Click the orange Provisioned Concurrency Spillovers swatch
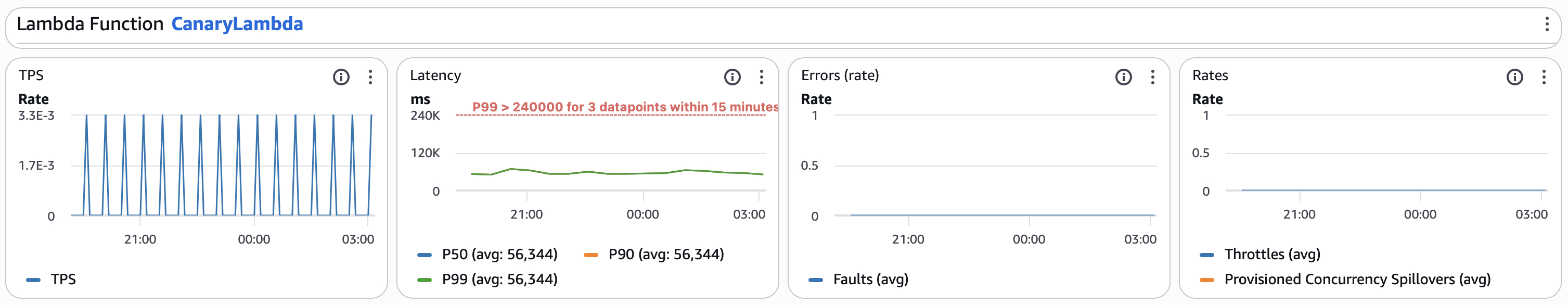The height and width of the screenshot is (305, 1568). (x=1206, y=280)
